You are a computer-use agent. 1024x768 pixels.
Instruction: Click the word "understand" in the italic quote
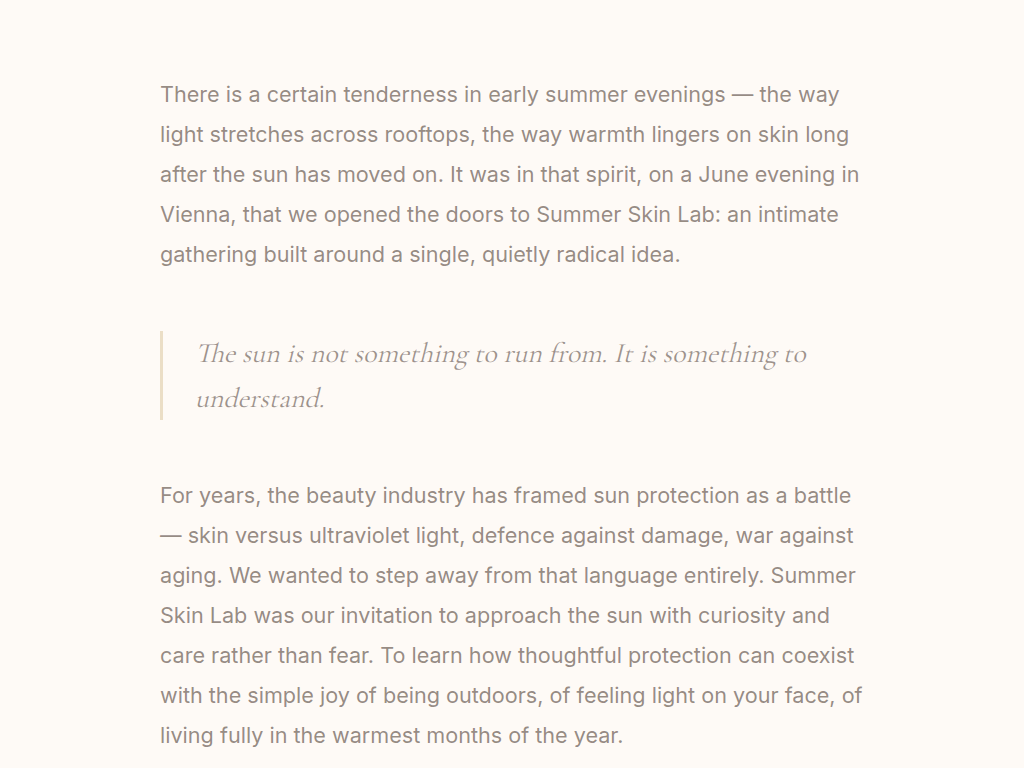click(x=259, y=399)
